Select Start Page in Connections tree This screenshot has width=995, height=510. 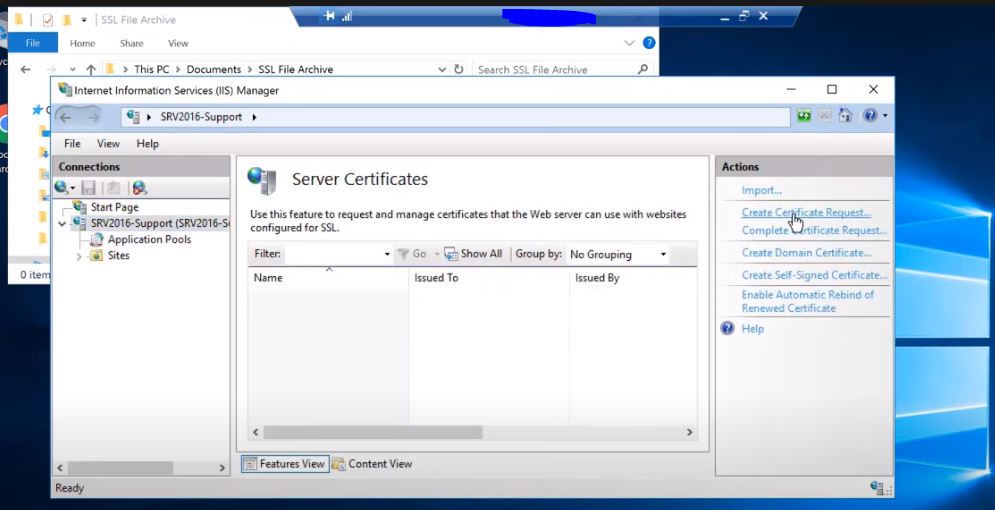coord(114,207)
